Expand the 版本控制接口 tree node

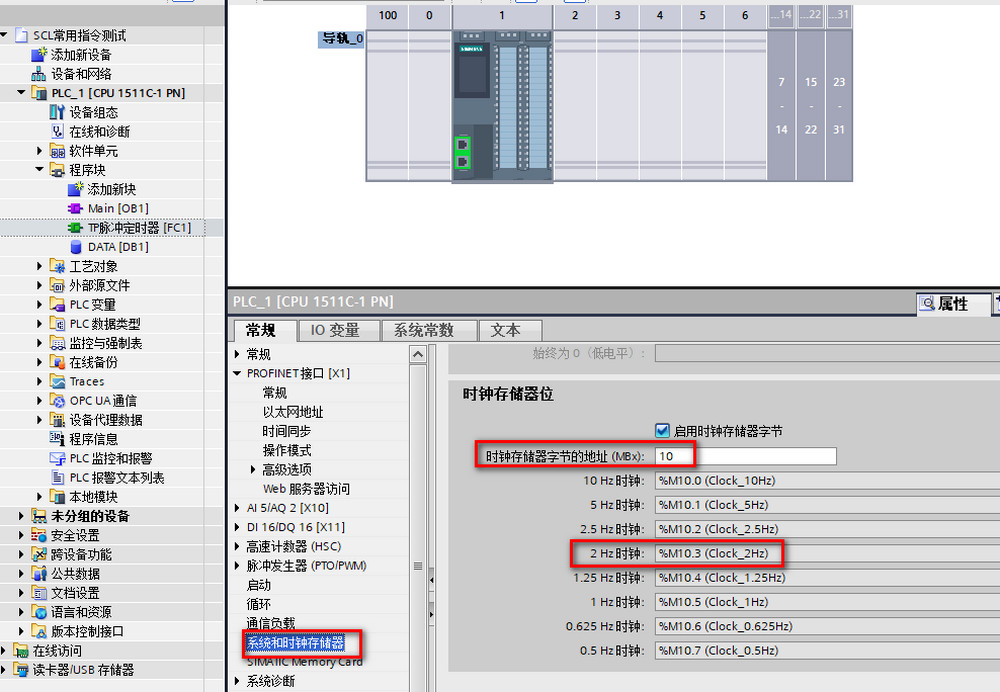pos(21,631)
